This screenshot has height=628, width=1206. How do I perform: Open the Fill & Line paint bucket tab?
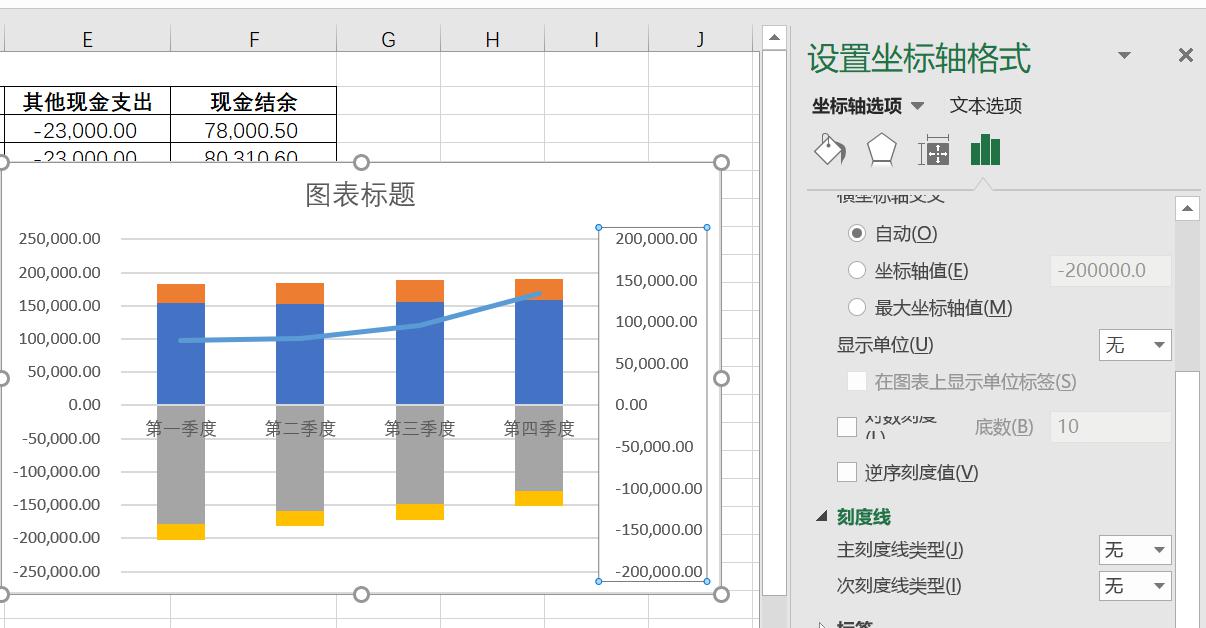(x=829, y=150)
